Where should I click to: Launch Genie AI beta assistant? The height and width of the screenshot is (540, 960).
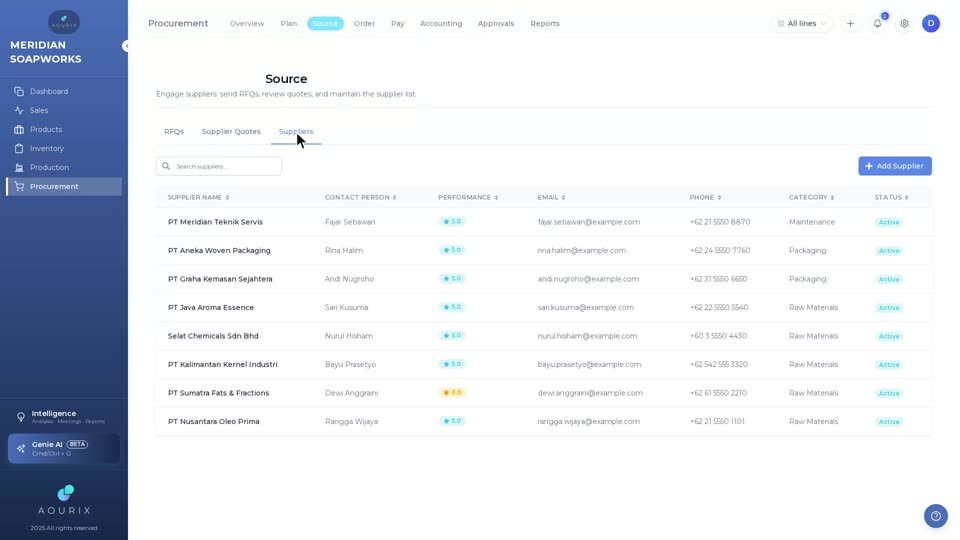[64, 448]
